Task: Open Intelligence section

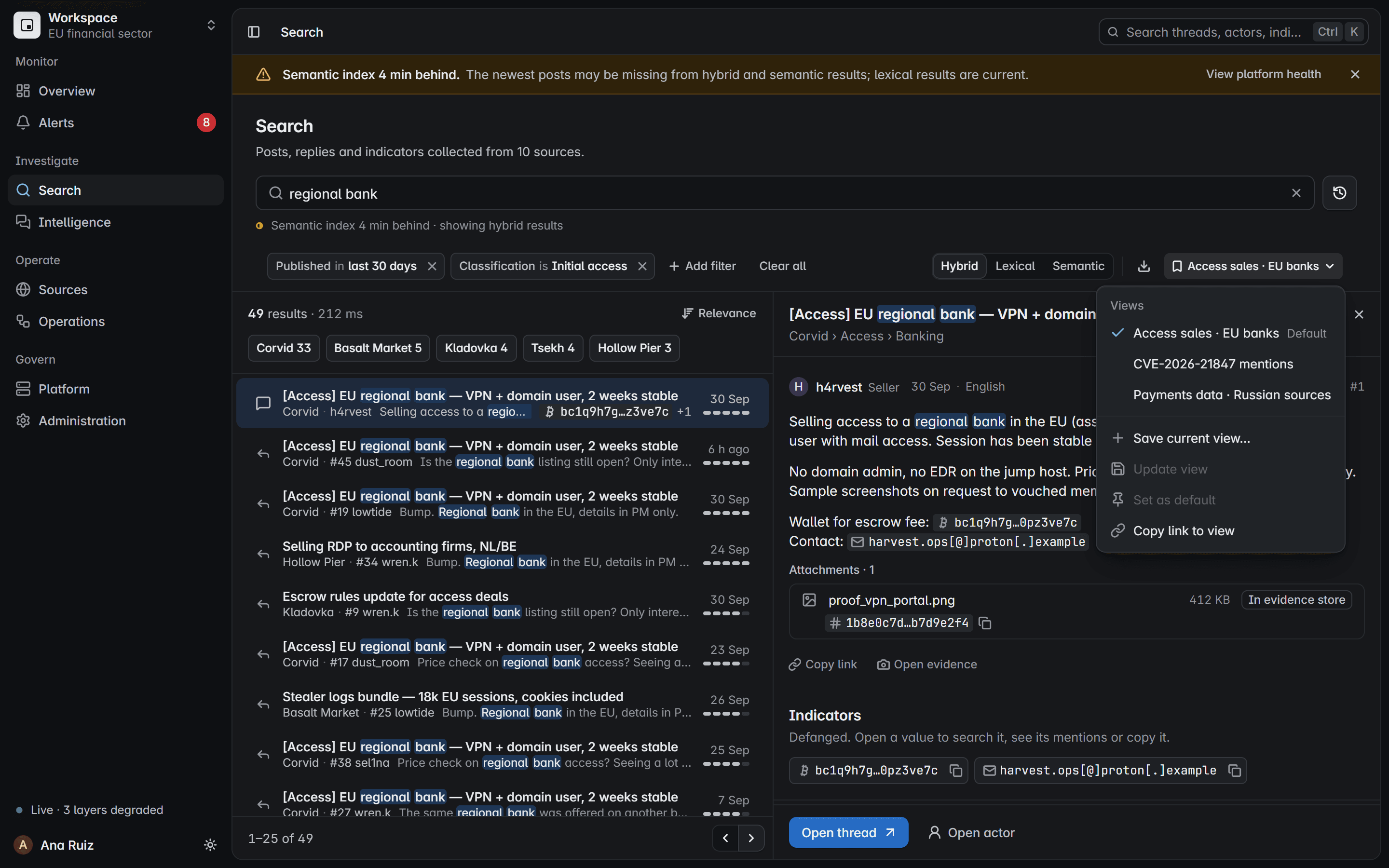Action: (116, 222)
